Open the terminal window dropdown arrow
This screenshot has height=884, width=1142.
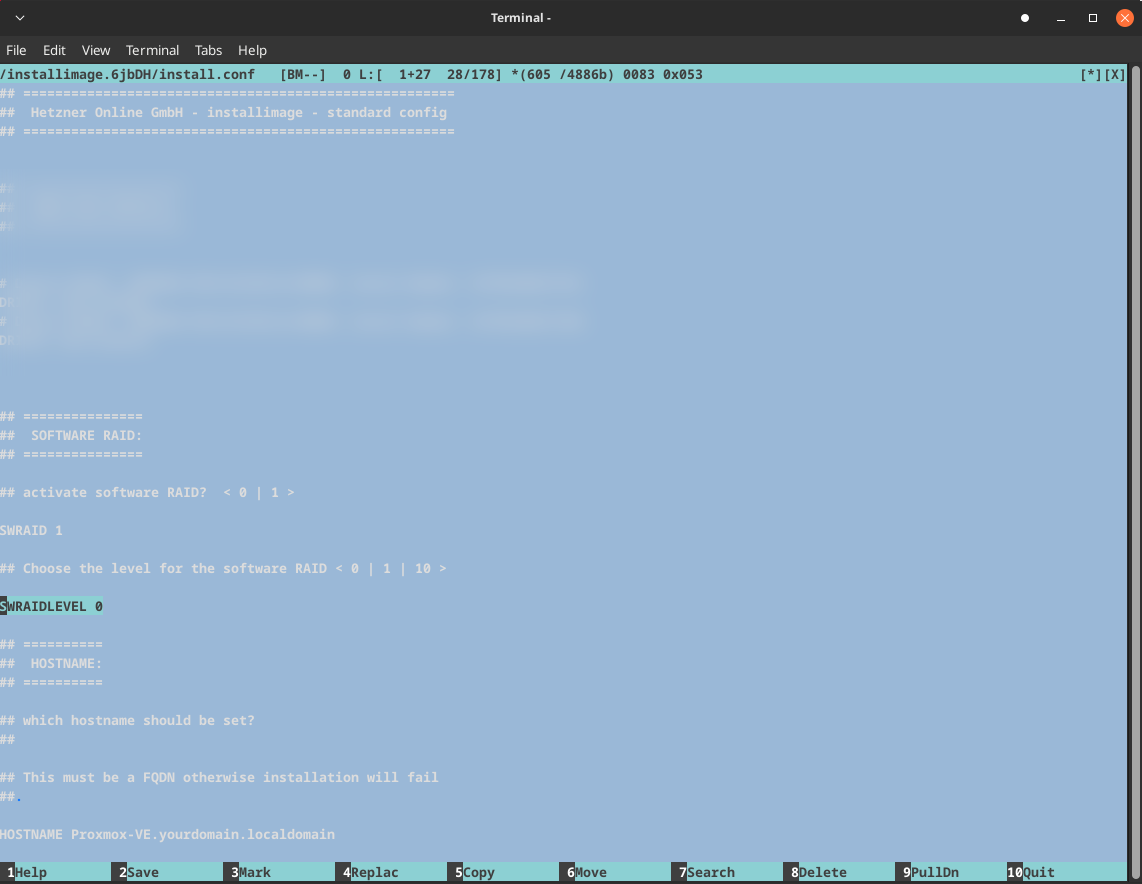pyautogui.click(x=20, y=18)
